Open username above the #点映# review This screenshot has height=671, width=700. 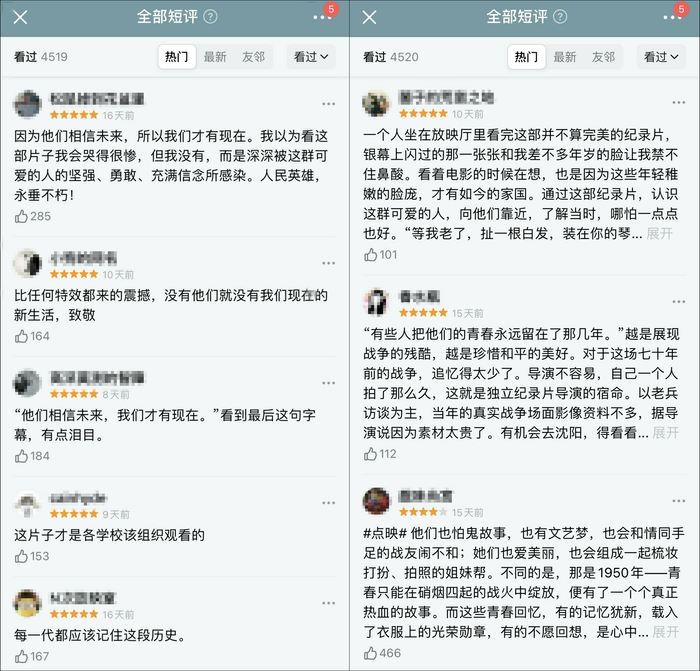click(x=425, y=496)
